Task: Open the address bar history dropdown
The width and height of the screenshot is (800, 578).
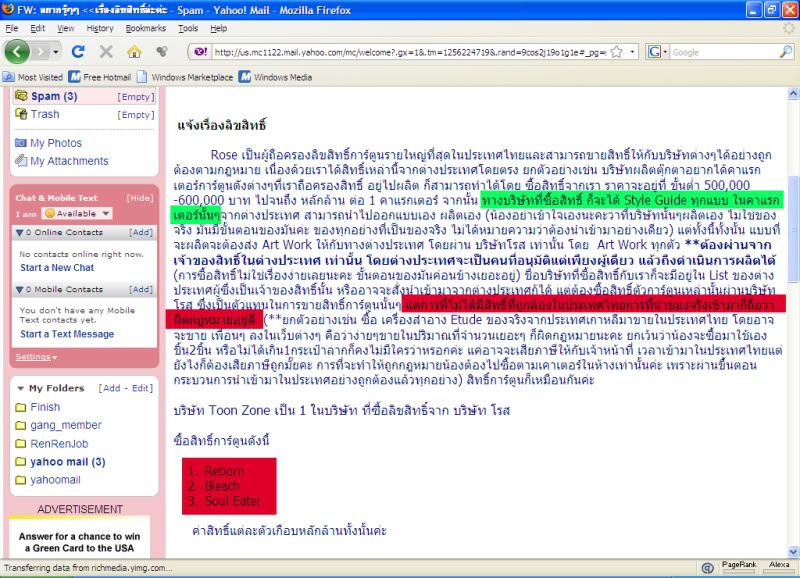Action: tap(632, 52)
